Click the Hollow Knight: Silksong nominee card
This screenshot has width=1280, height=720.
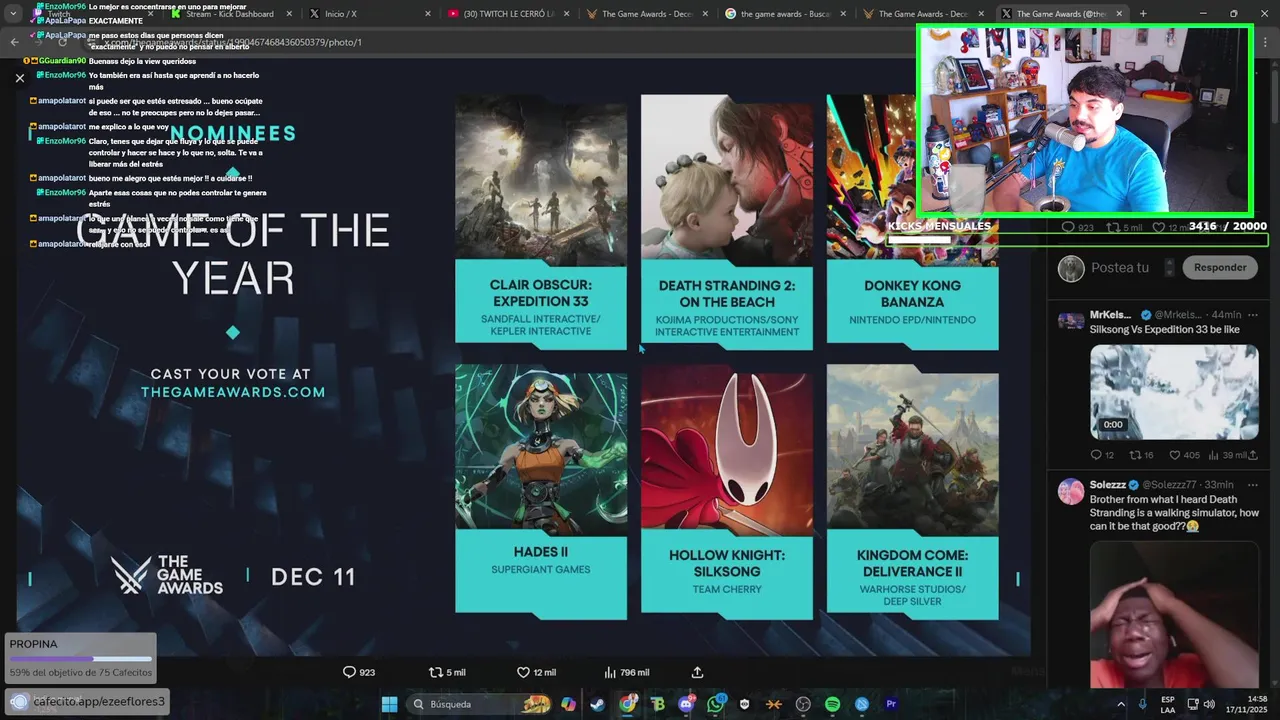[x=727, y=491]
